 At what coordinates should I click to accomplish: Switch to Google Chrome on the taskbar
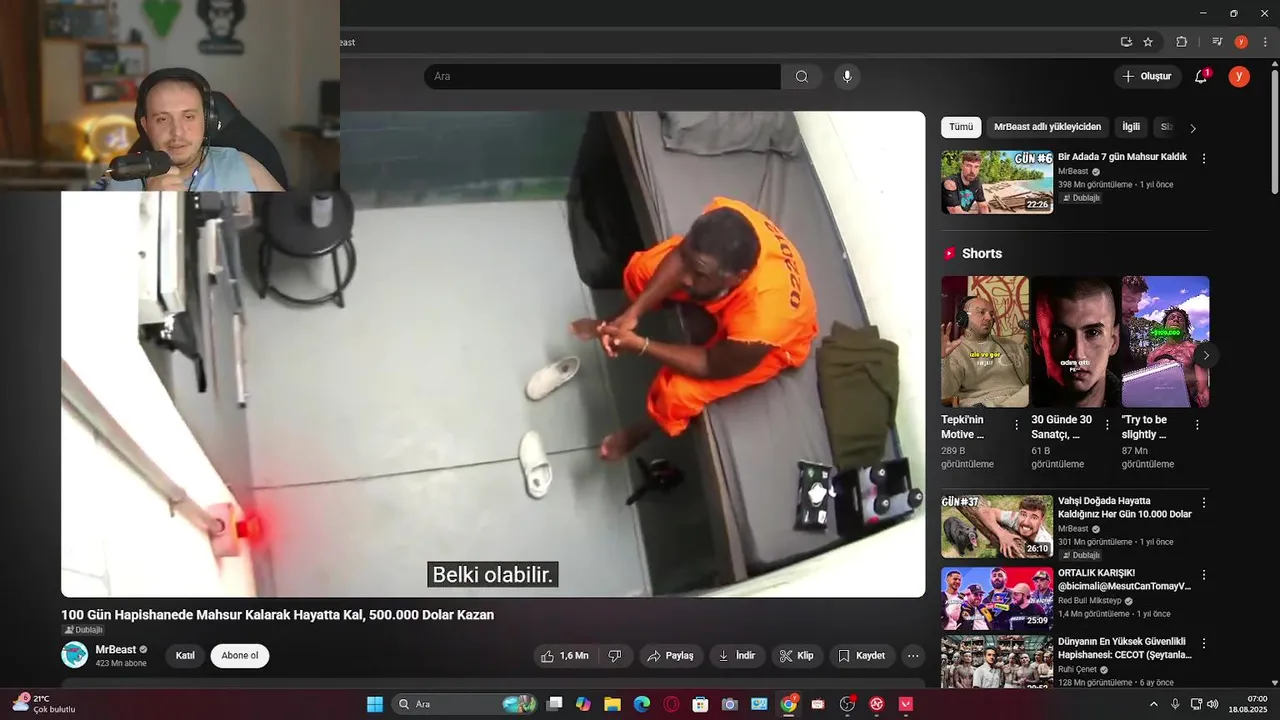789,704
